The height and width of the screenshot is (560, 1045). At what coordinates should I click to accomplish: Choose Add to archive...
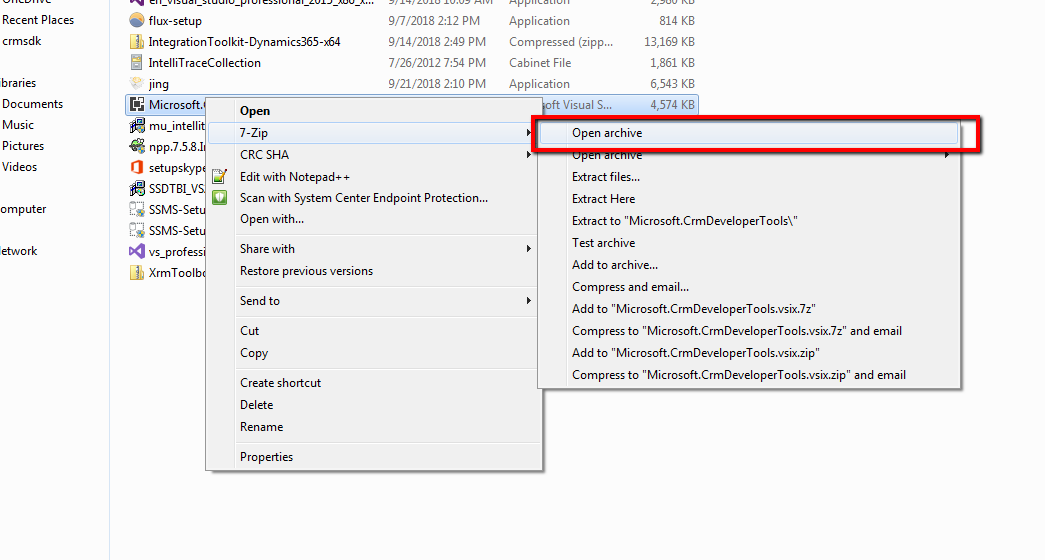pyautogui.click(x=749, y=265)
